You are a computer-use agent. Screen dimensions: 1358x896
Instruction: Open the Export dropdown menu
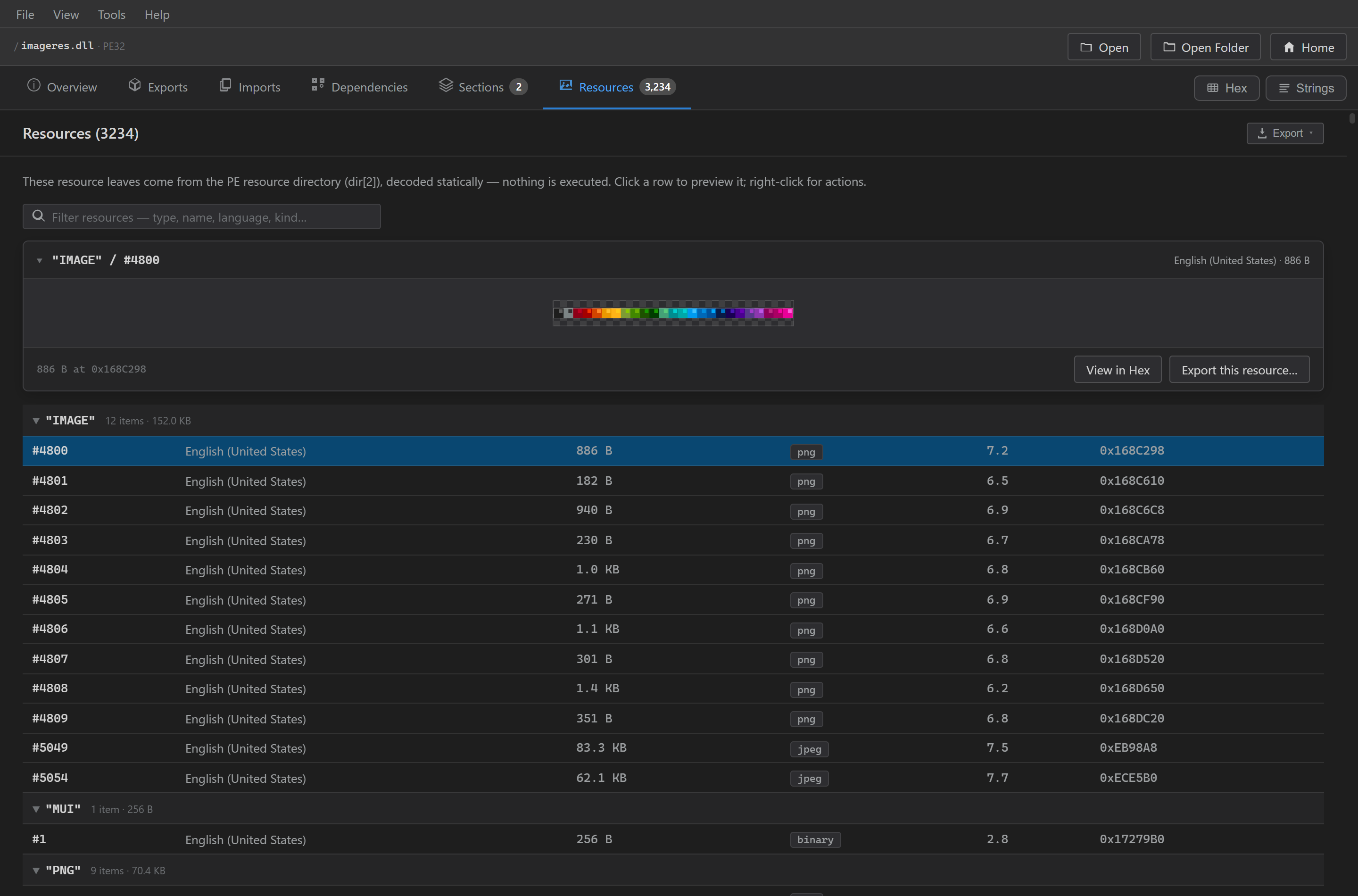pyautogui.click(x=1285, y=133)
